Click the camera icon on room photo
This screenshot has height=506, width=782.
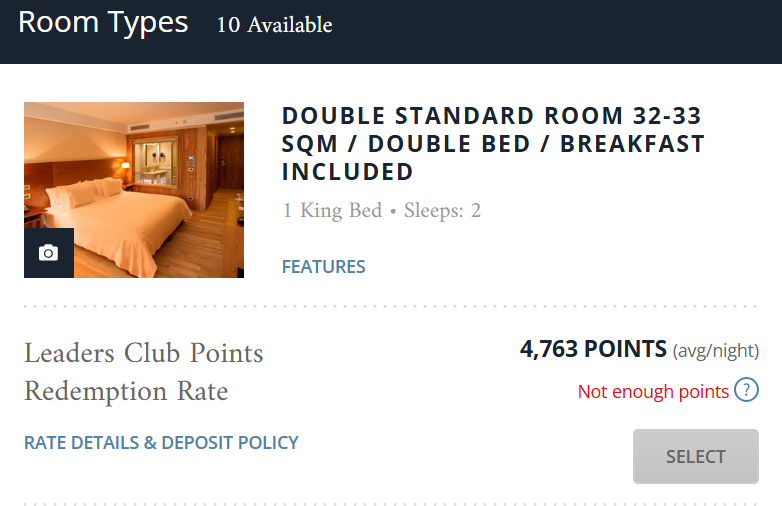[48, 253]
